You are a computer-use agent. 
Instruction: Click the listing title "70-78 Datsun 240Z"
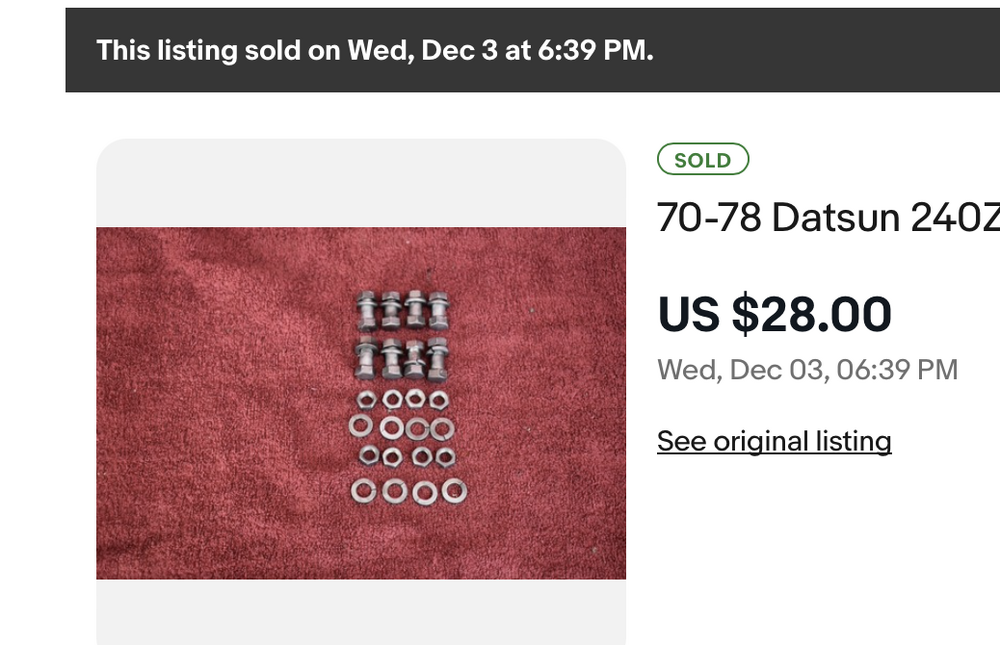click(x=828, y=217)
